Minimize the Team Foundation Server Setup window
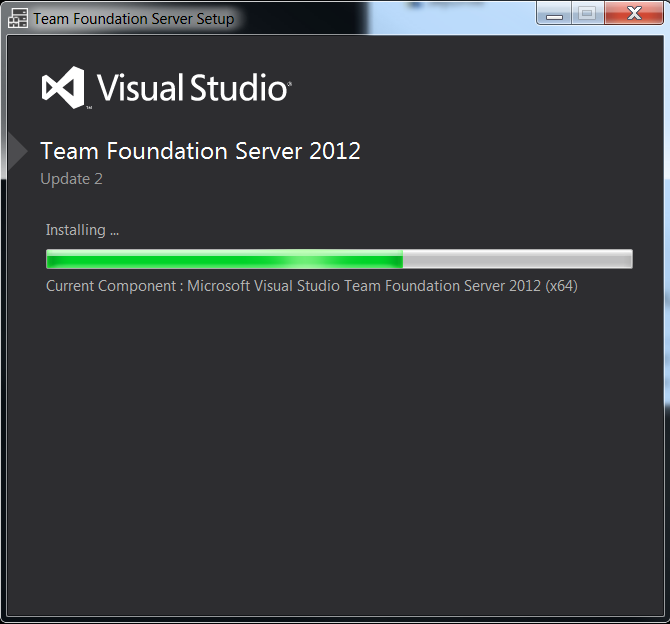This screenshot has width=670, height=624. (554, 13)
